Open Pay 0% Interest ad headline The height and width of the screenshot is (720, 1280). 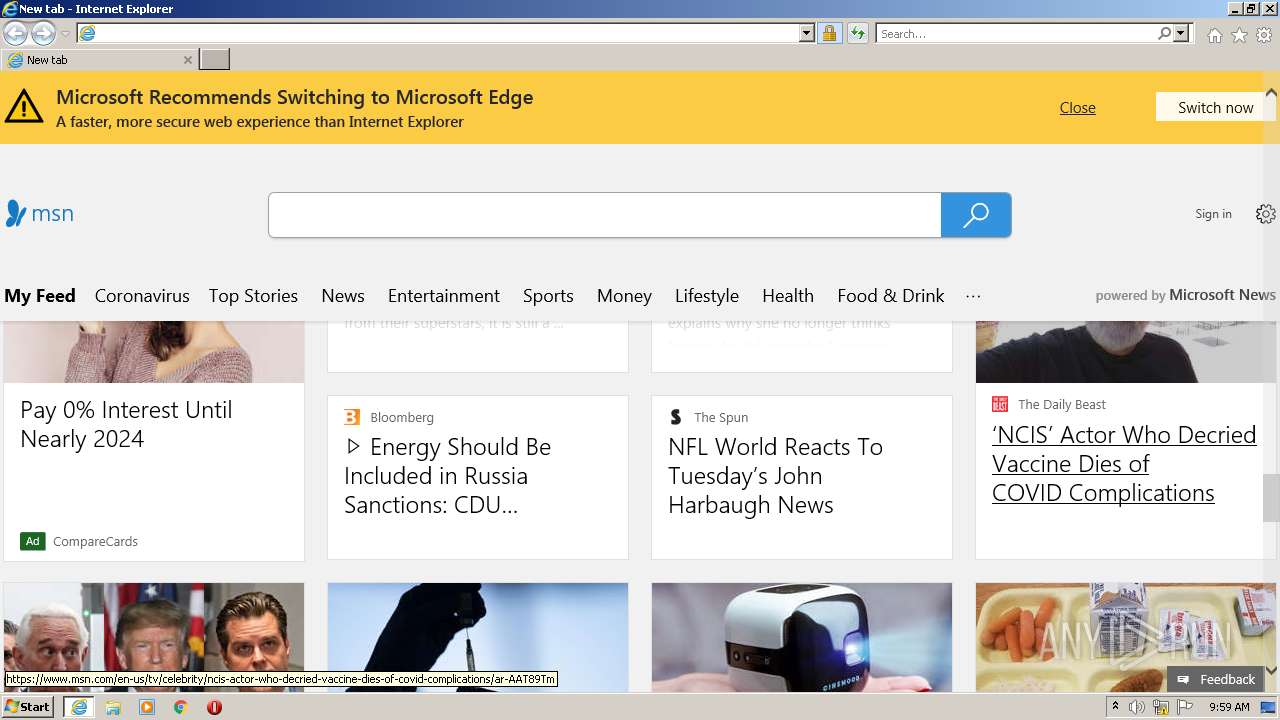tap(126, 424)
